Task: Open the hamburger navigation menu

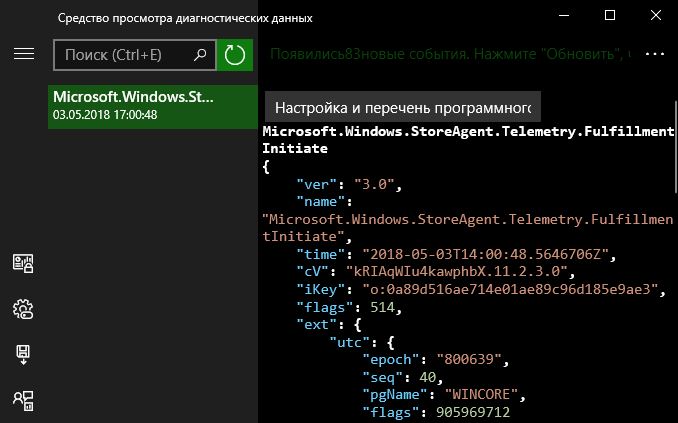Action: (24, 54)
